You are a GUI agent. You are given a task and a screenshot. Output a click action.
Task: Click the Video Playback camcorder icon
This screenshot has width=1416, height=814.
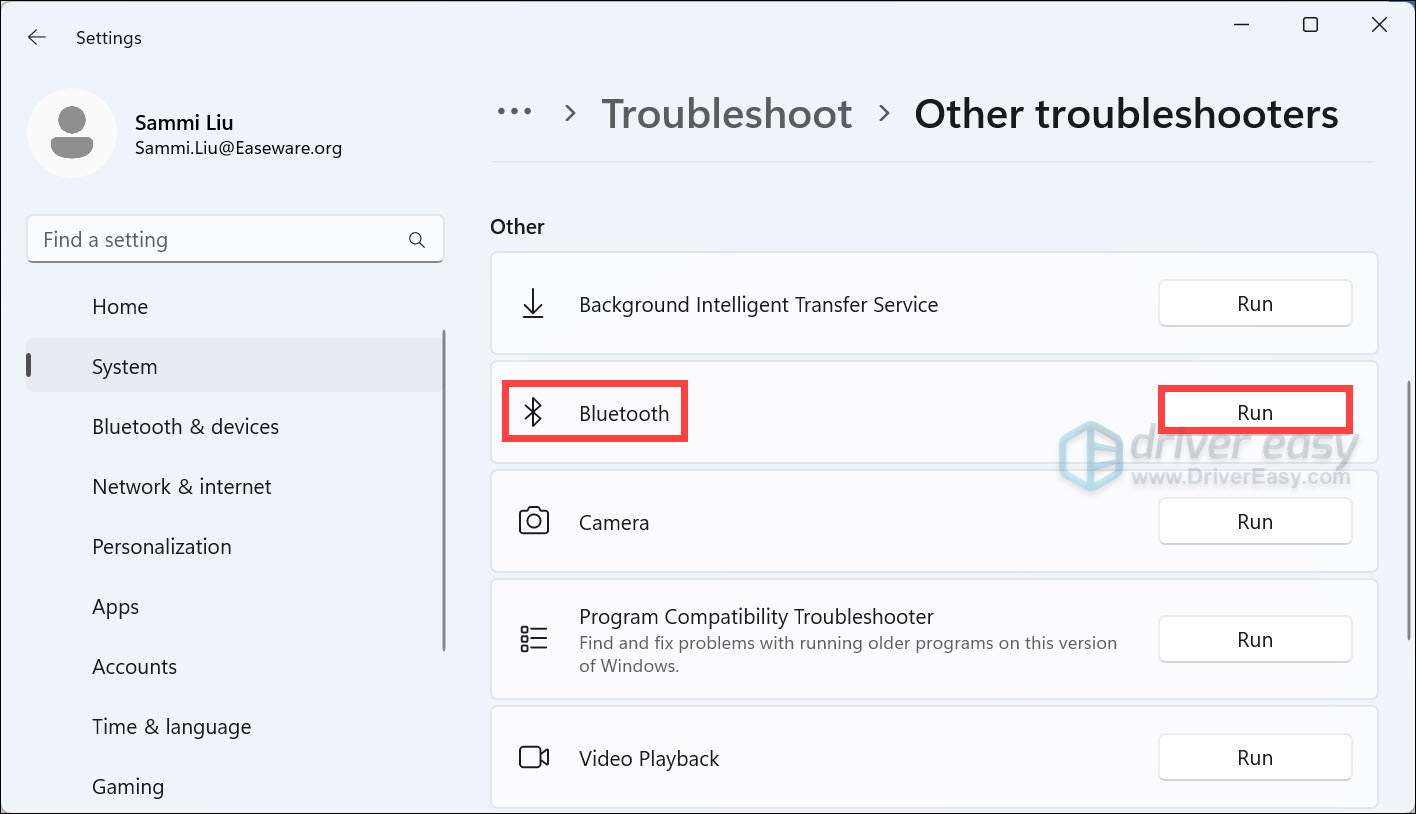534,758
